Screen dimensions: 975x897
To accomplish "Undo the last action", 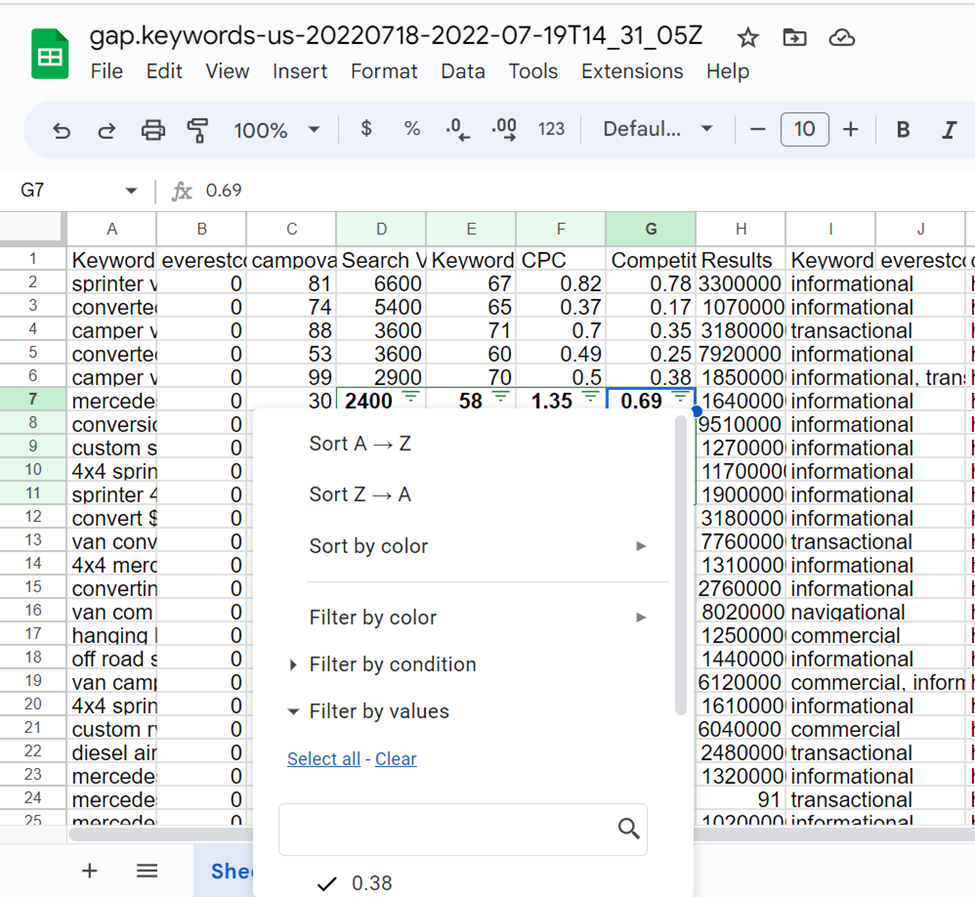I will pos(61,129).
